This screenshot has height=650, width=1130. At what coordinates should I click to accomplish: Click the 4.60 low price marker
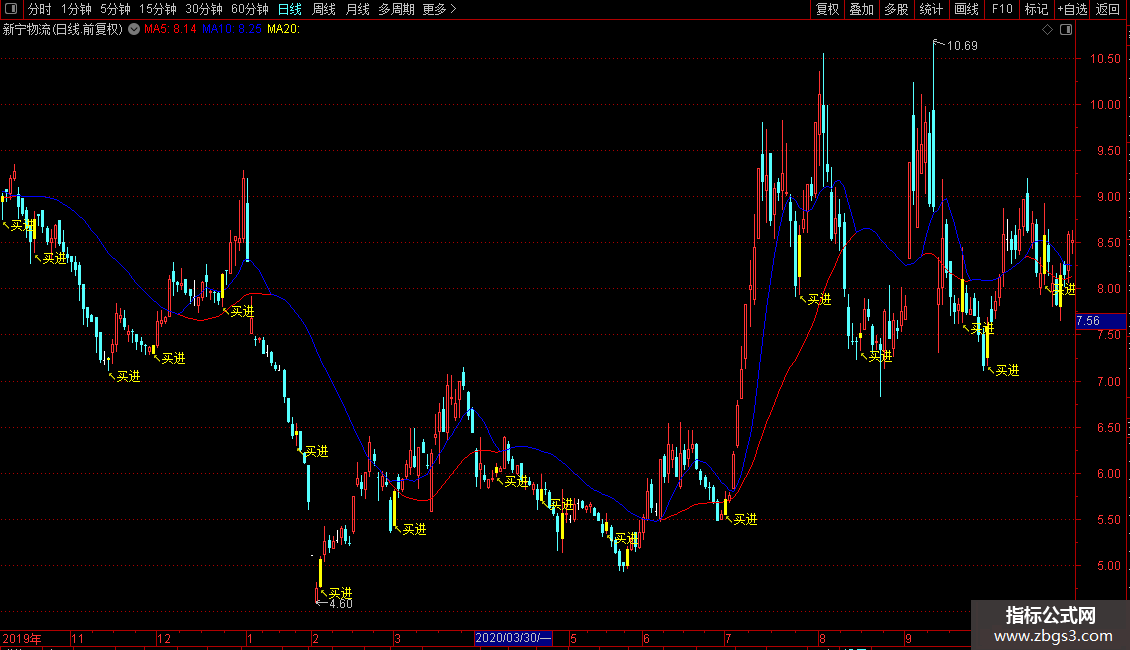point(341,604)
